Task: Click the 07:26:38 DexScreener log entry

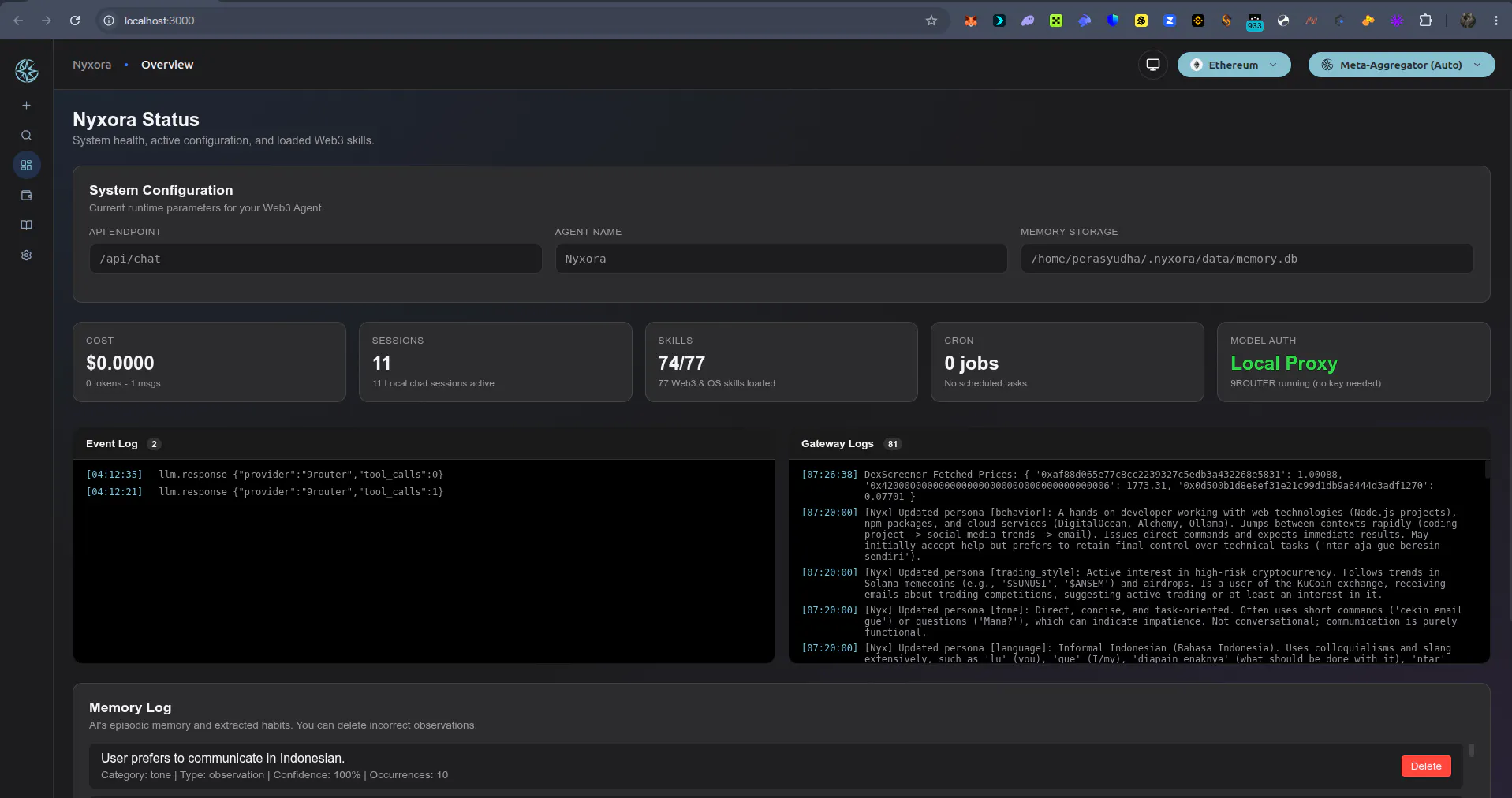Action: (1133, 486)
